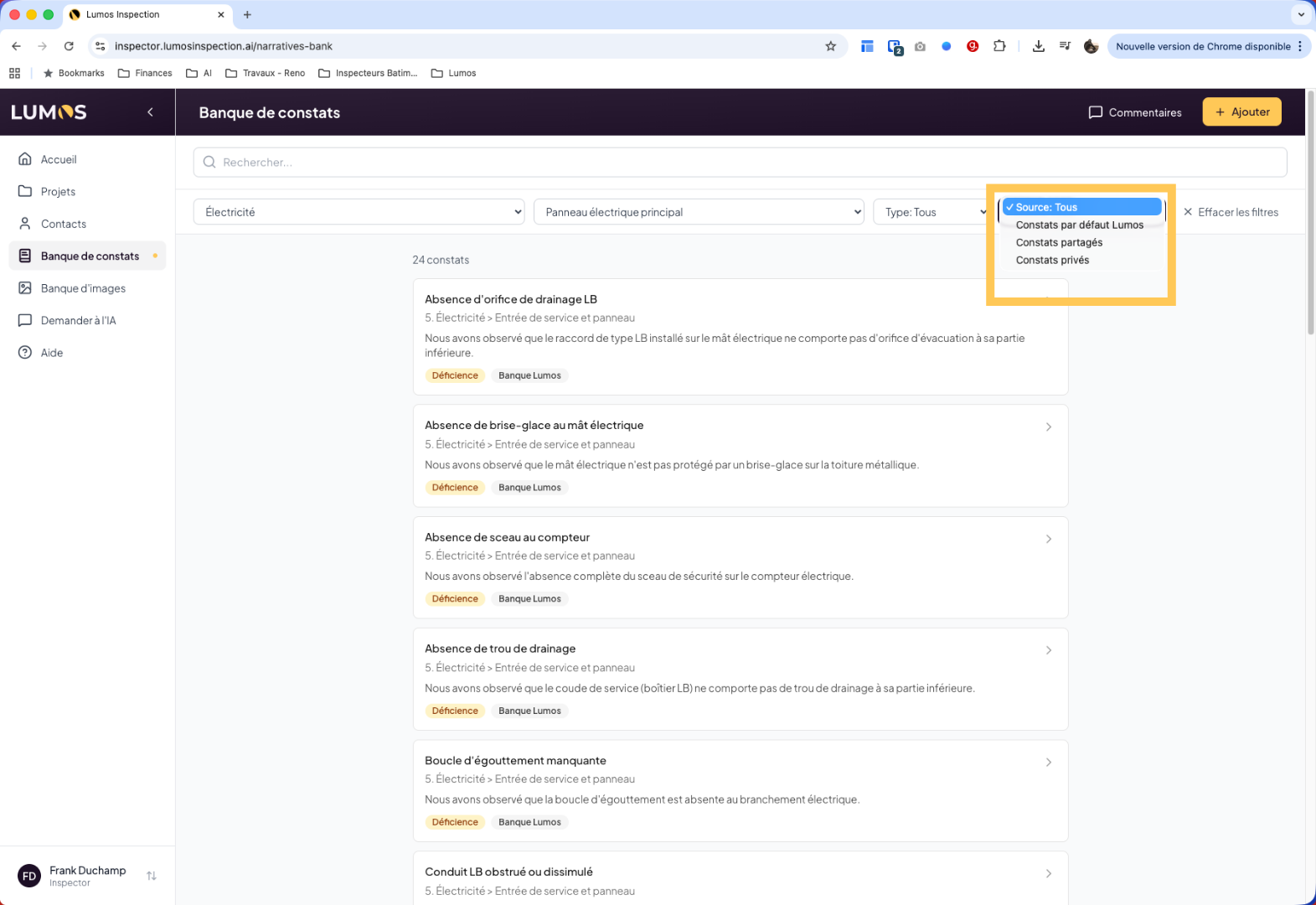
Task: Open the Électricité category dropdown
Action: tap(359, 212)
